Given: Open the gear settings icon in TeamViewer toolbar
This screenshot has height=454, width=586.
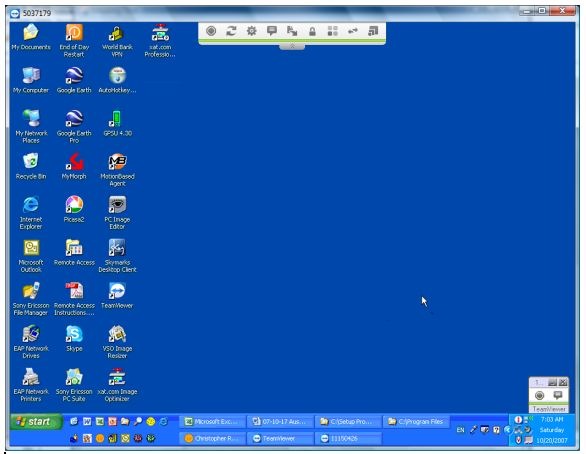Looking at the screenshot, I should pyautogui.click(x=252, y=31).
